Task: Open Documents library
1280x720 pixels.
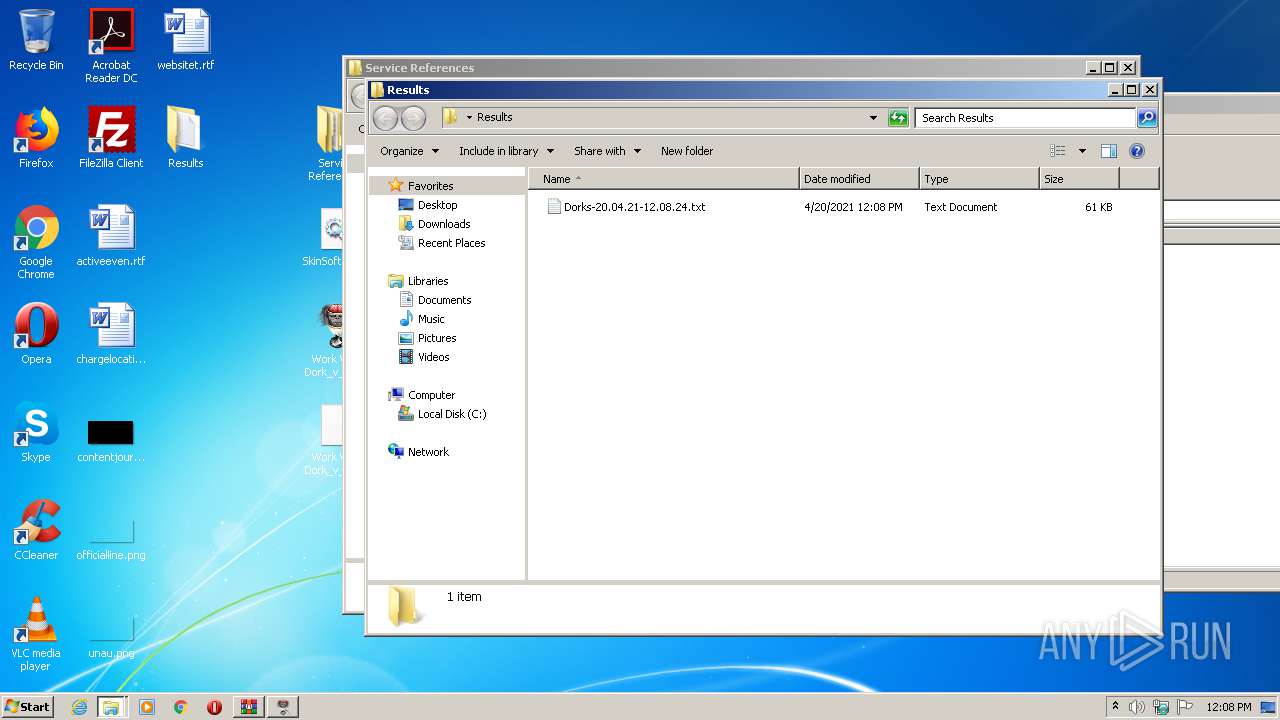Action: click(x=444, y=300)
